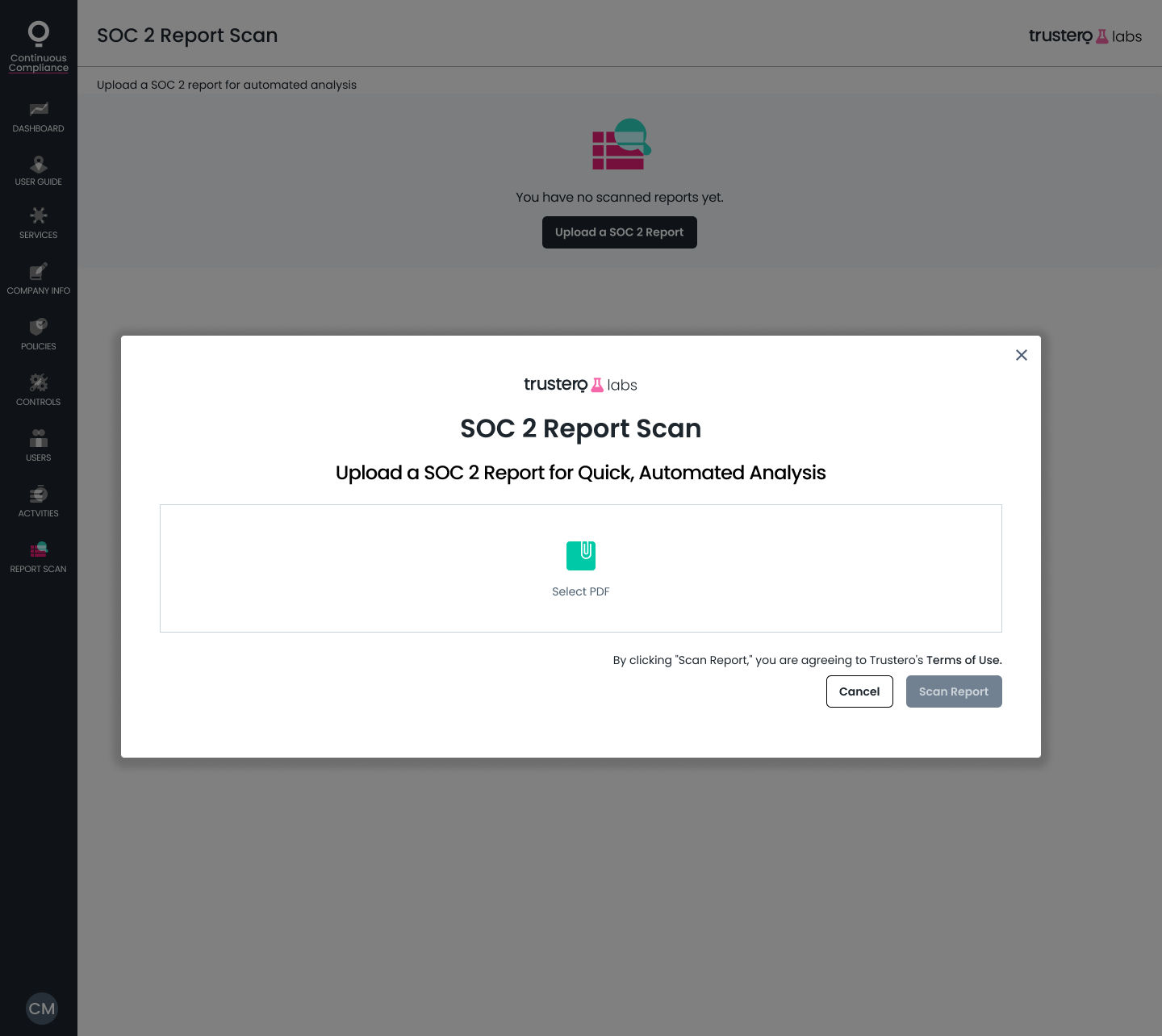Click the Cancel button
The height and width of the screenshot is (1036, 1162).
click(x=859, y=691)
